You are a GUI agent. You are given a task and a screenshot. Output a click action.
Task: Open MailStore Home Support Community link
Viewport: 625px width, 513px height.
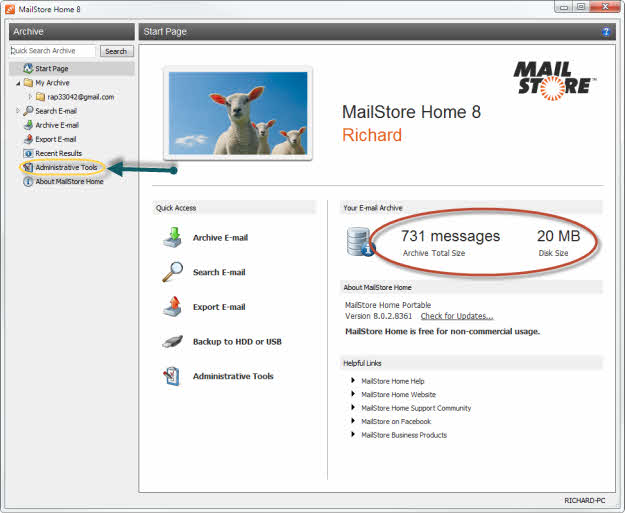coord(416,408)
